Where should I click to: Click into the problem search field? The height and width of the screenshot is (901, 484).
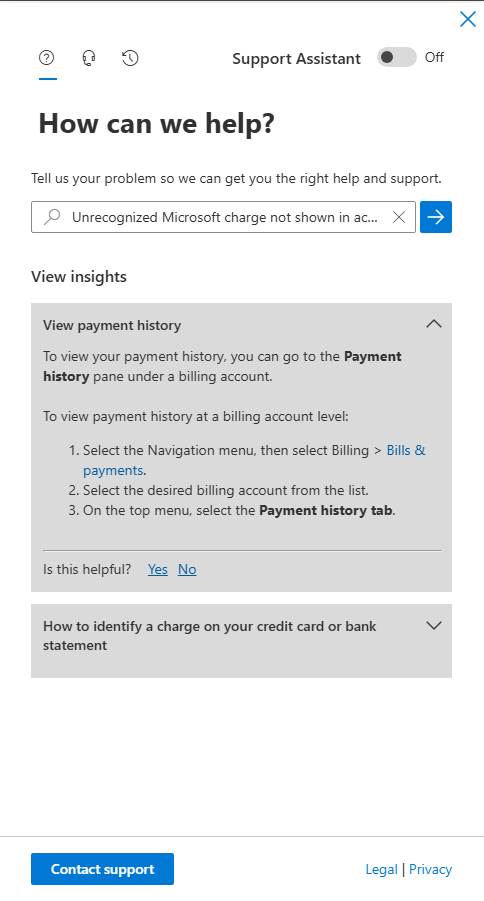pos(223,217)
